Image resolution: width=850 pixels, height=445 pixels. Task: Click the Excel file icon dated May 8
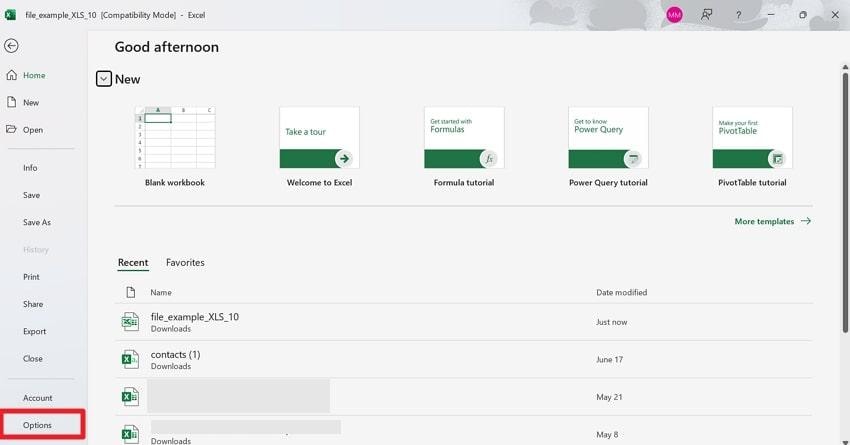130,434
